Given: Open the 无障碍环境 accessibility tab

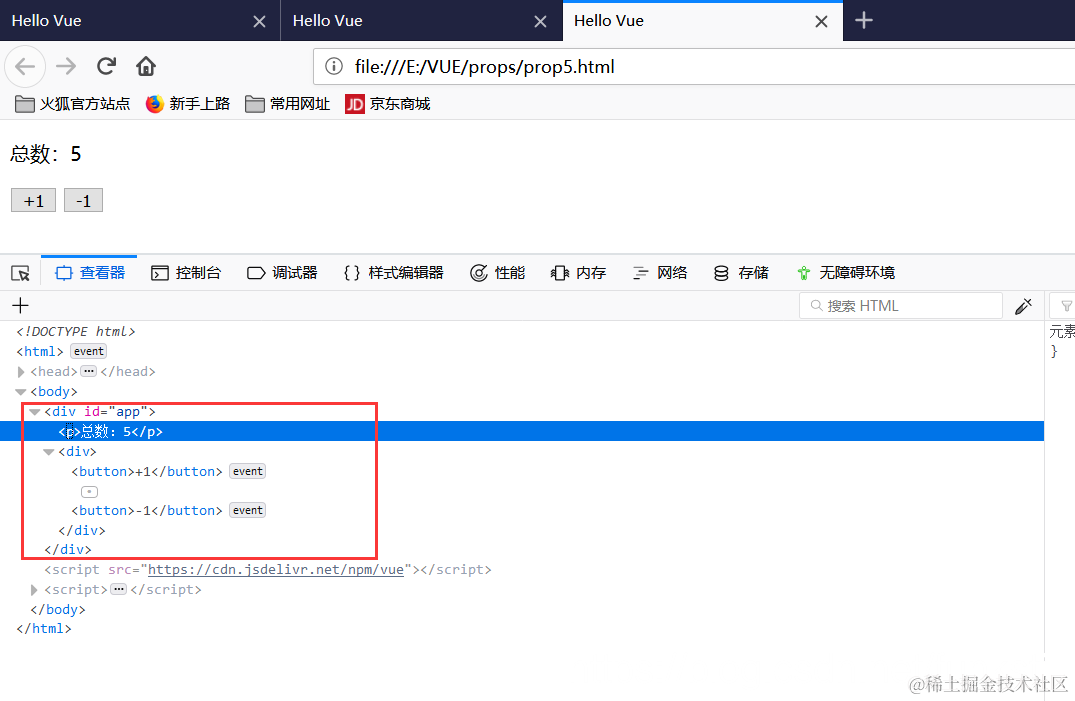Looking at the screenshot, I should (846, 273).
